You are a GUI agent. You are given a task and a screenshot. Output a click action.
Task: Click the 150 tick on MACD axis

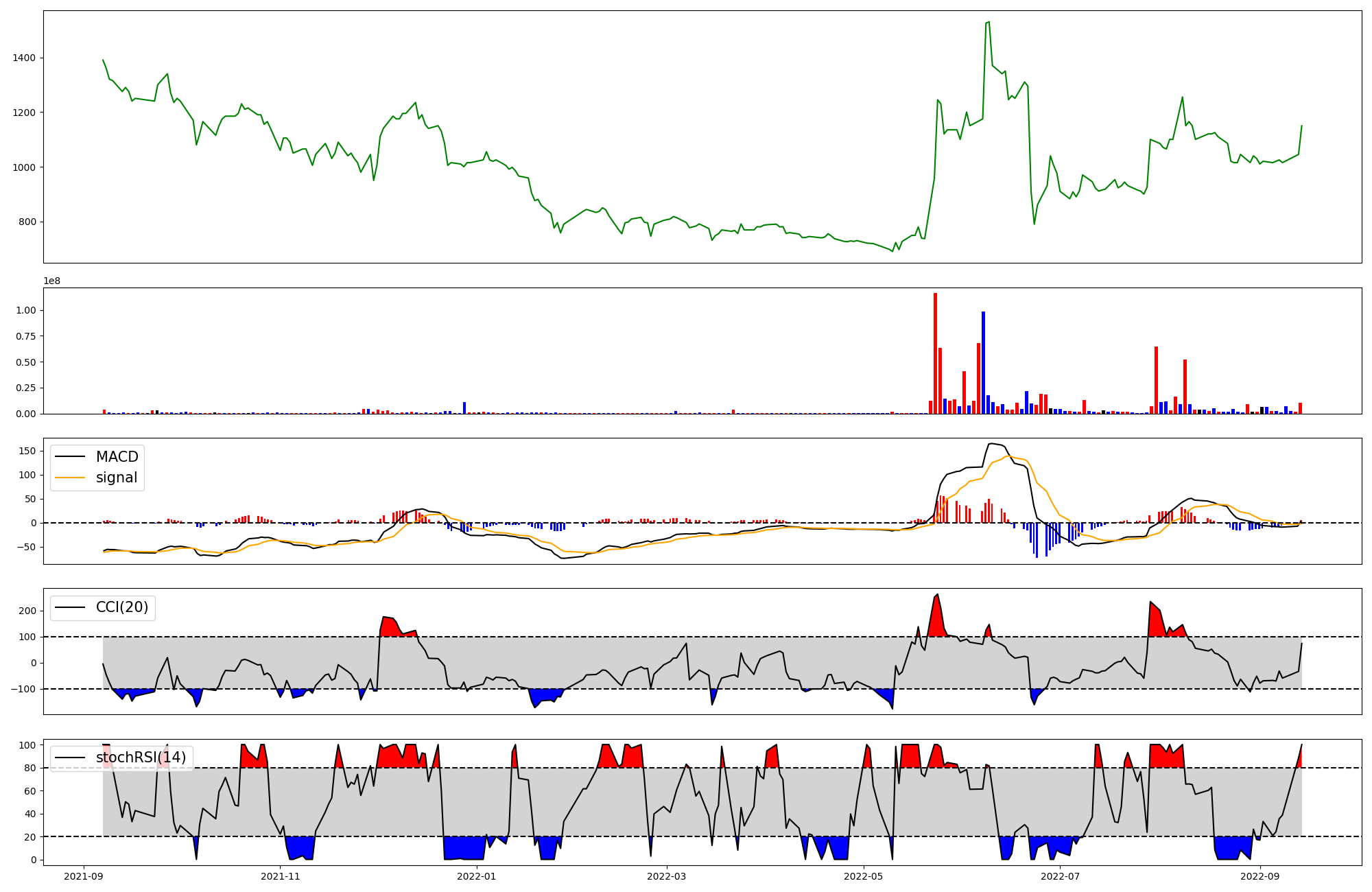(28, 451)
